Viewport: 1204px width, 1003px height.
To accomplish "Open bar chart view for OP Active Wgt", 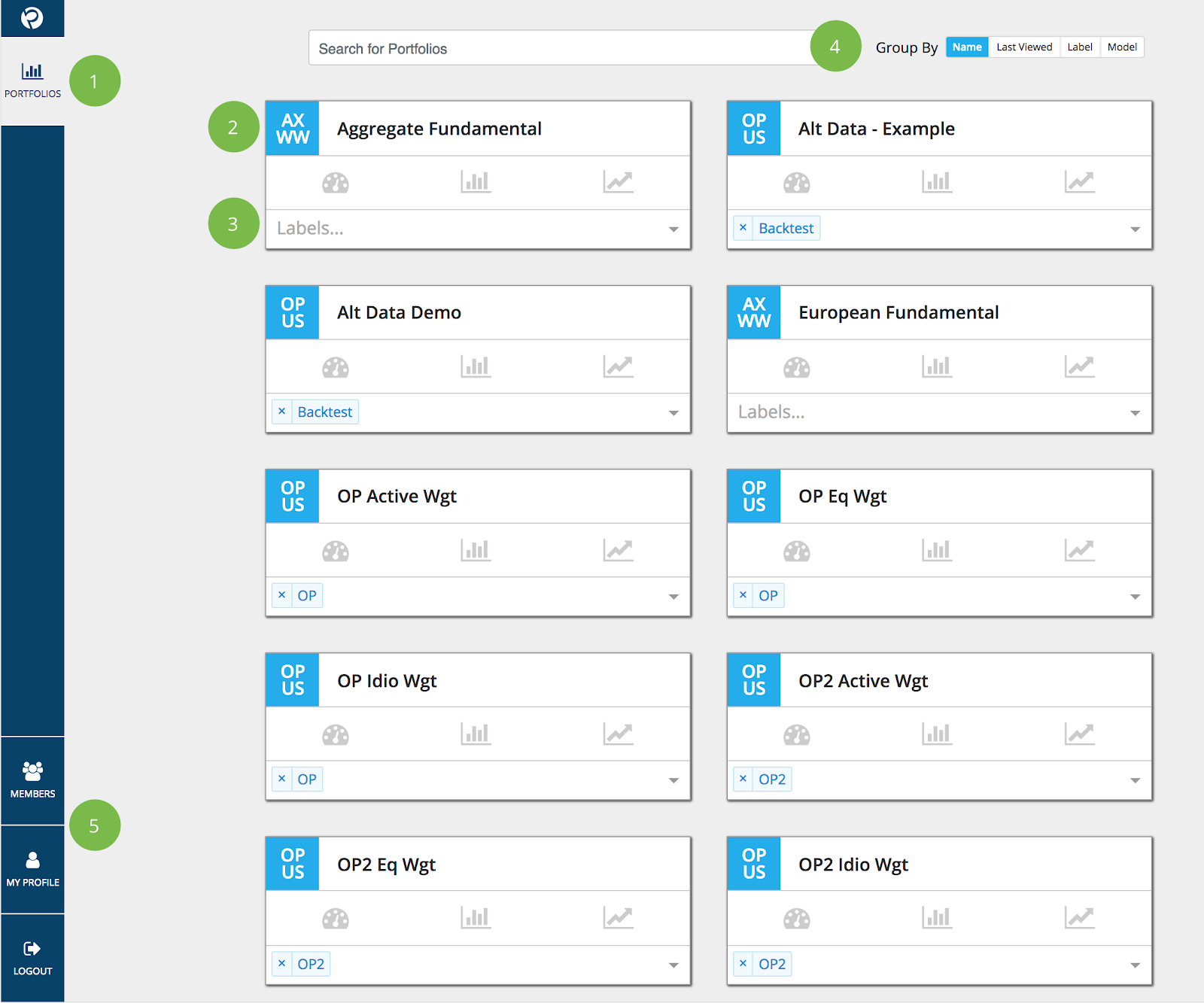I will [476, 551].
